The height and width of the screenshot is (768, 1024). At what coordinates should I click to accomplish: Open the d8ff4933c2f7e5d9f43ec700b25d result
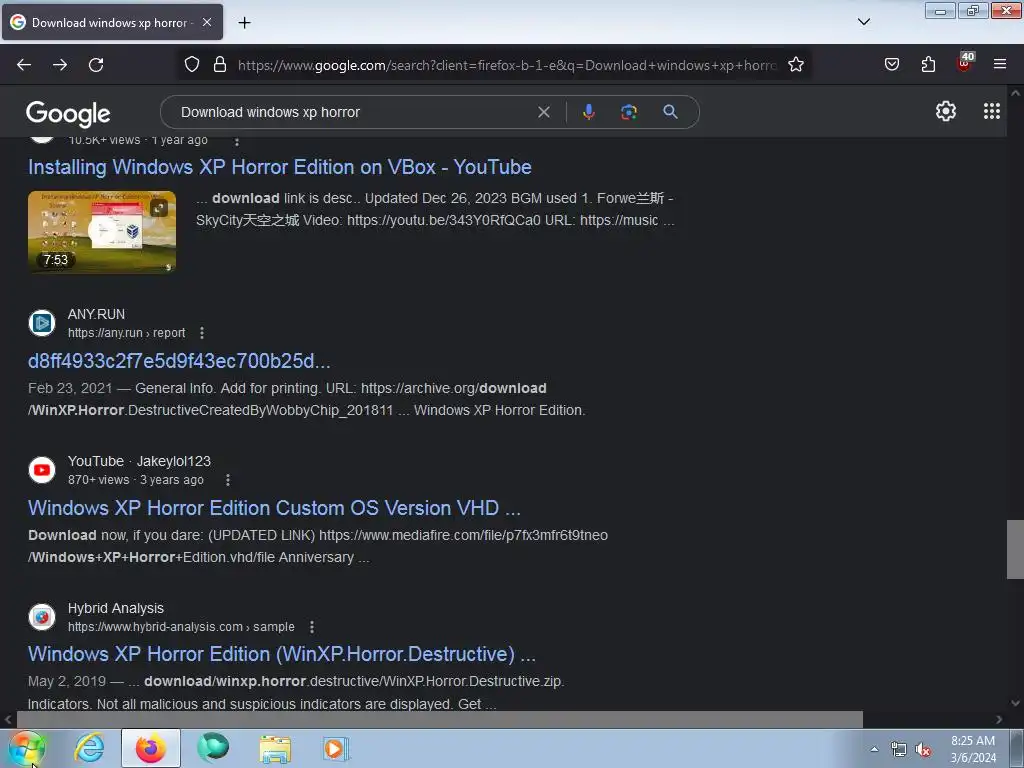[179, 360]
